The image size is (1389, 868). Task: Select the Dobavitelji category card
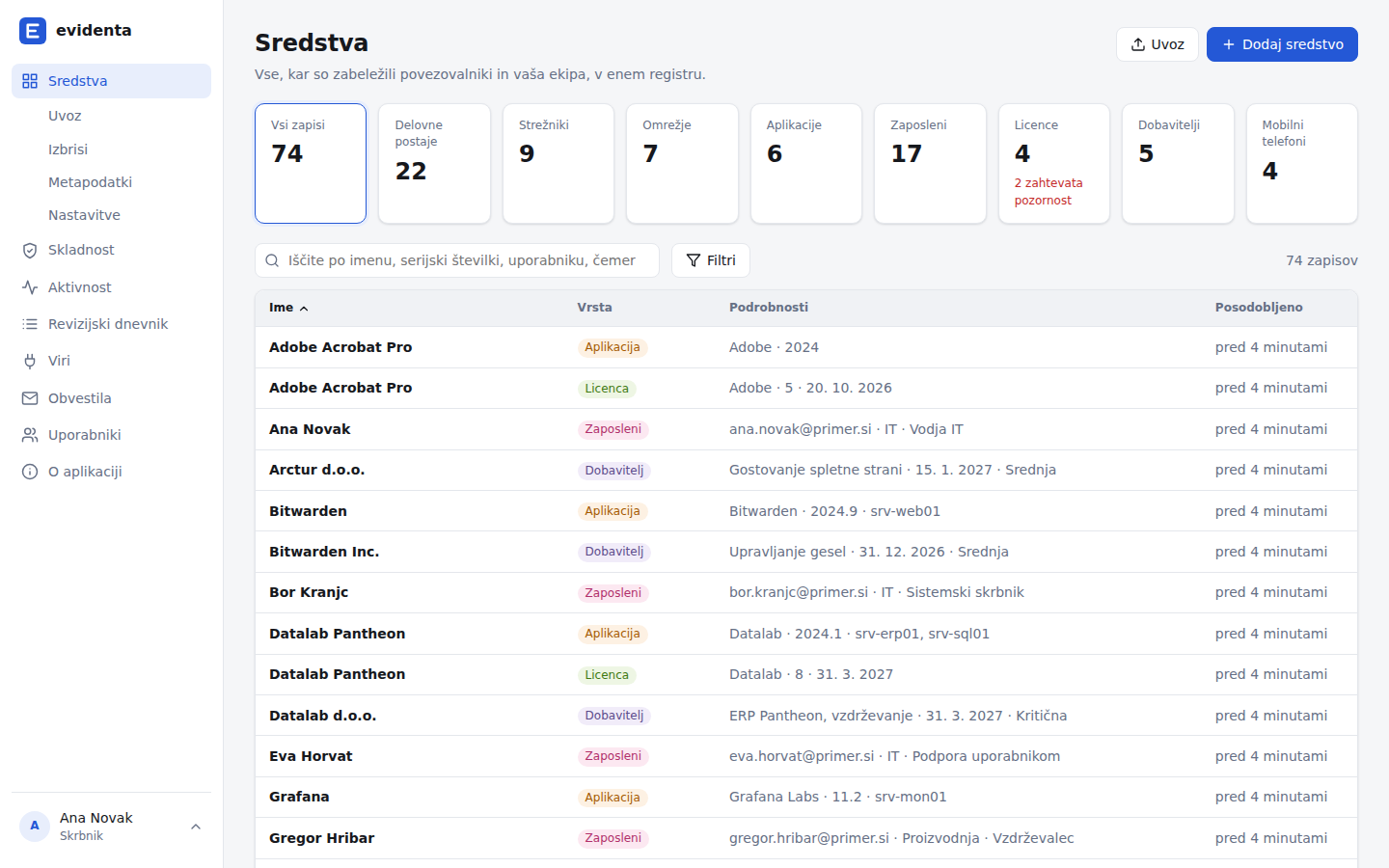(x=1178, y=163)
